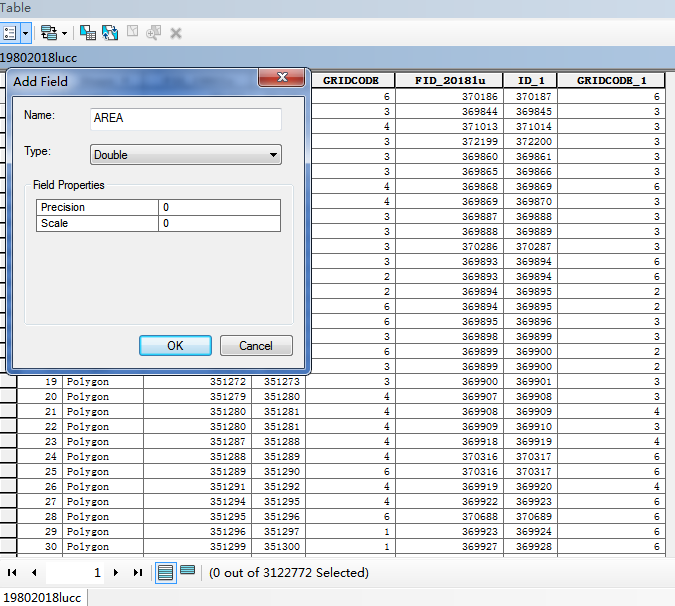Click cell 372199 in FID_20181u column
The width and height of the screenshot is (675, 606).
point(449,142)
